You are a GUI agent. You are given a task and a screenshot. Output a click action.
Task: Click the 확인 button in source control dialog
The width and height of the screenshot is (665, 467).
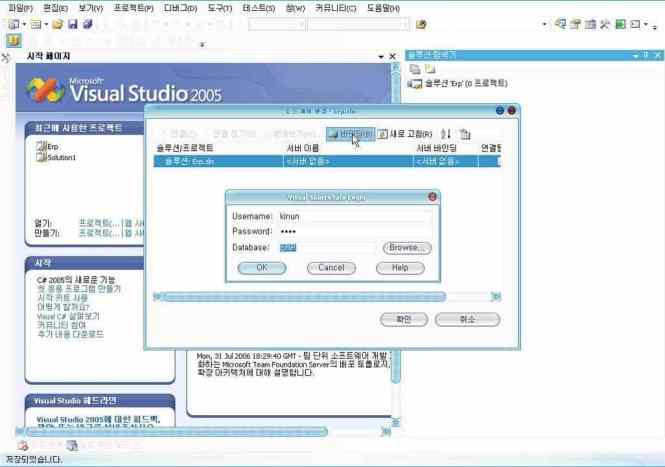[404, 319]
